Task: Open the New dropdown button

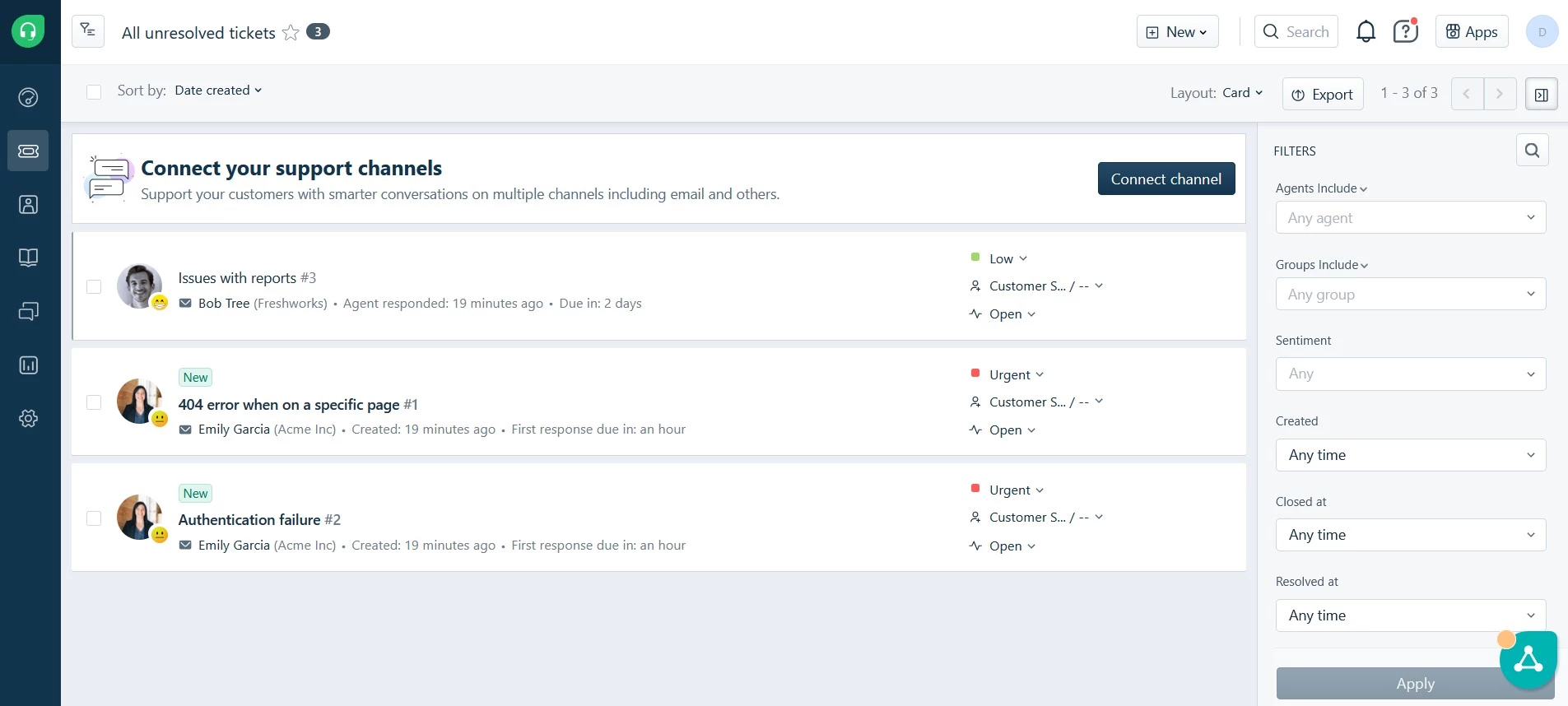Action: pyautogui.click(x=1177, y=31)
